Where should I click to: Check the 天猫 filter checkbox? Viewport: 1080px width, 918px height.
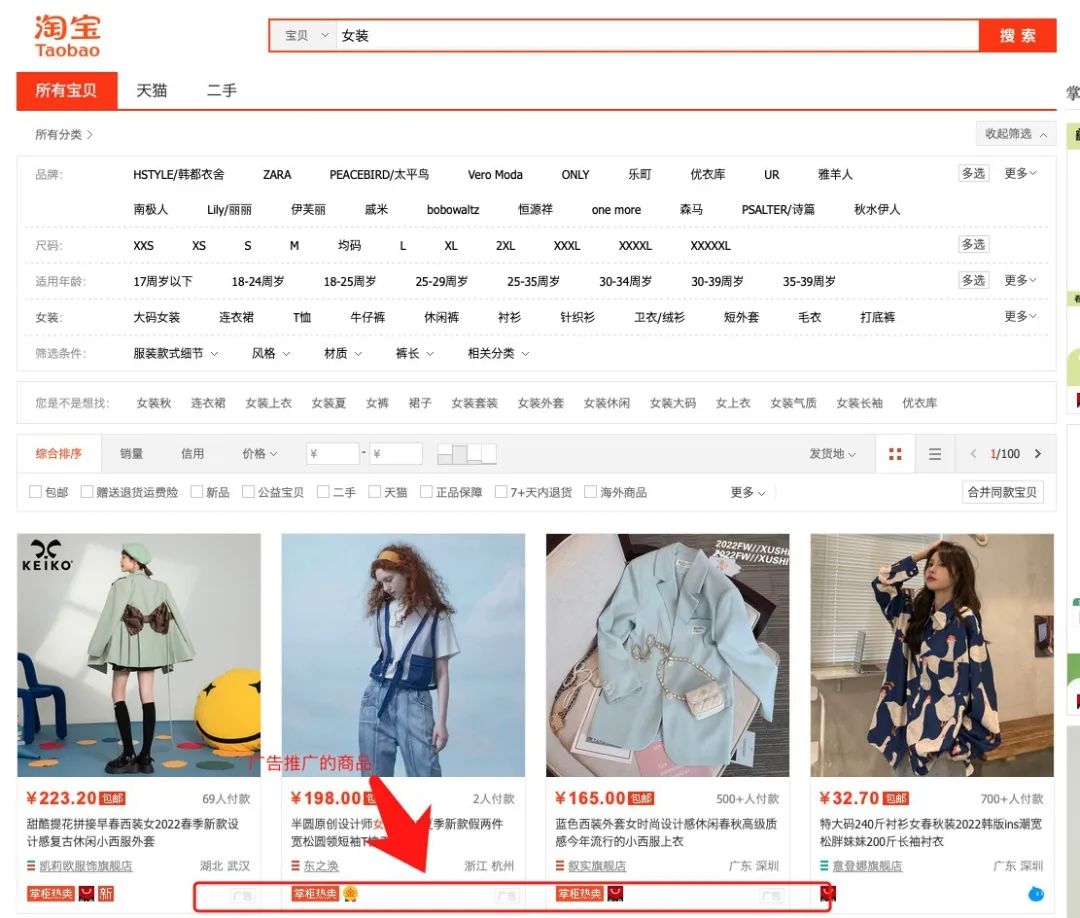(375, 492)
